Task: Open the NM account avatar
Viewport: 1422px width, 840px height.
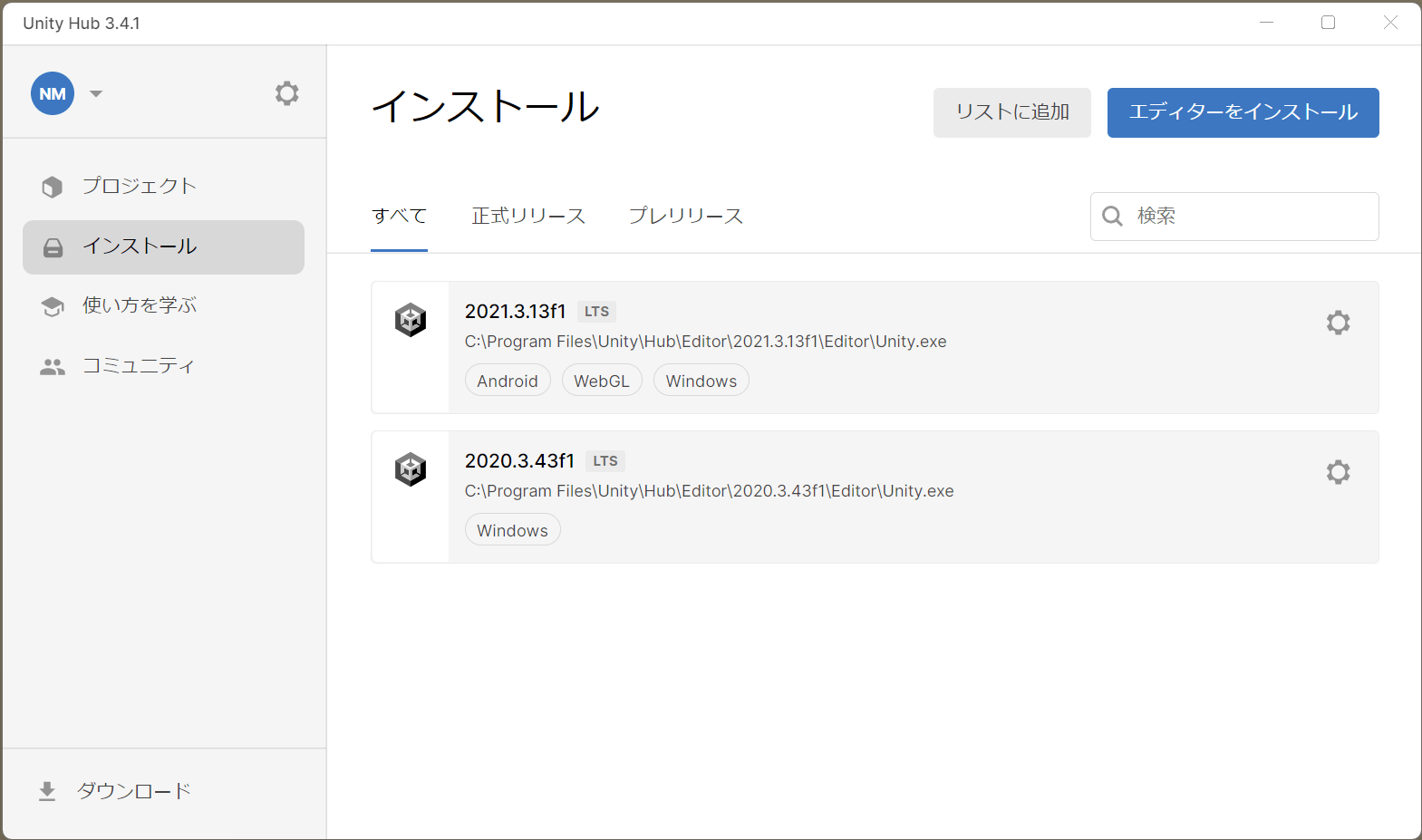Action: click(x=53, y=93)
